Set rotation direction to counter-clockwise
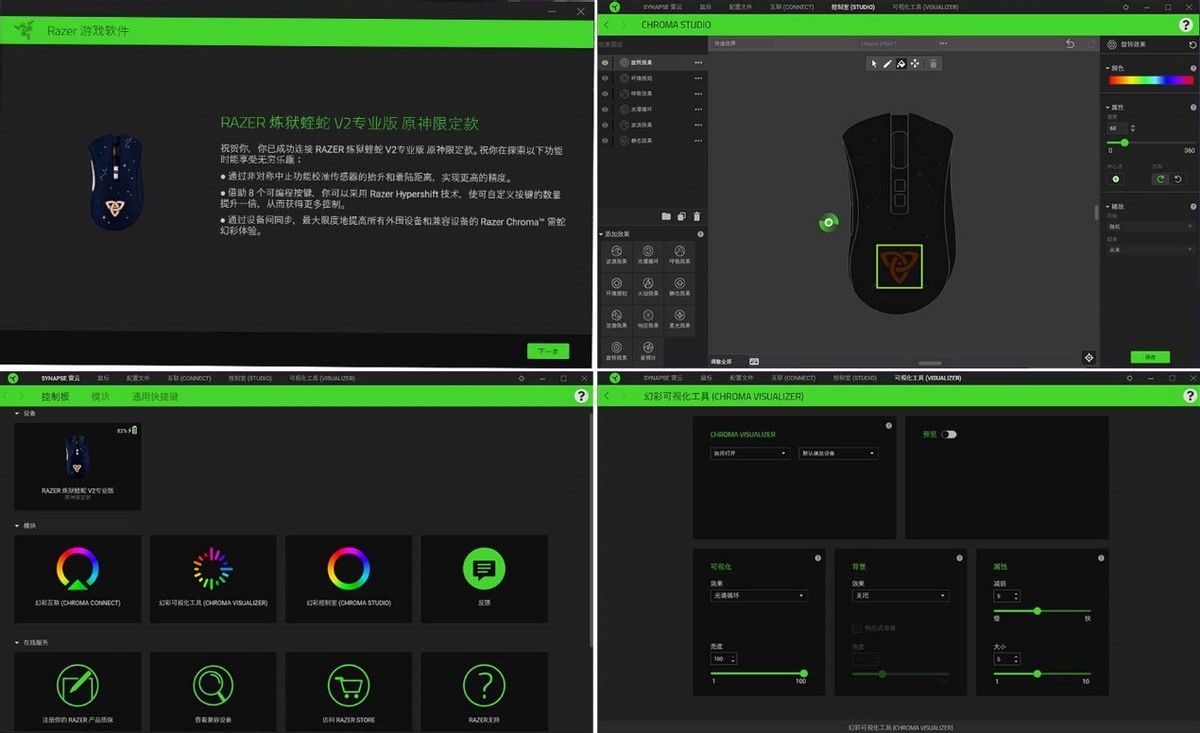1200x733 pixels. [x=1178, y=179]
